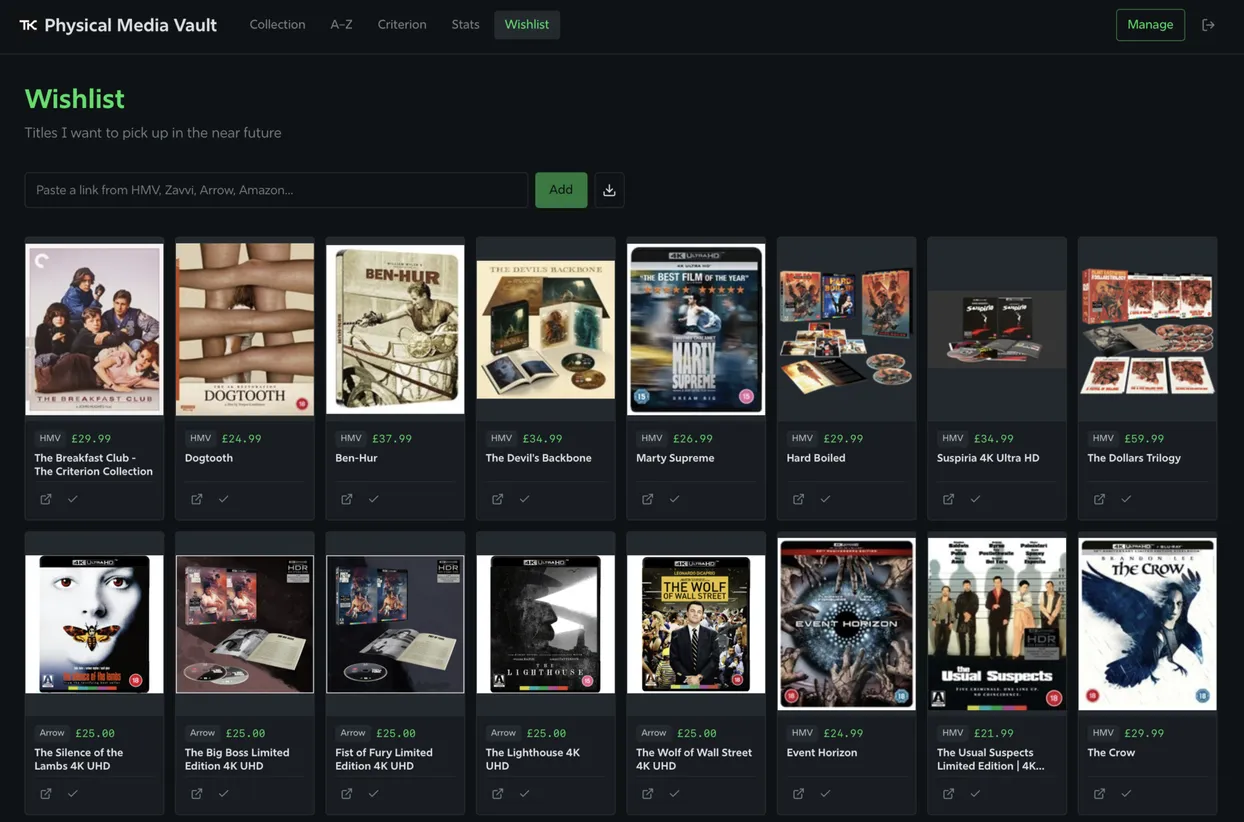Viewport: 1244px width, 822px height.
Task: Click the checkmark on Dogtooth card
Action: (224, 499)
